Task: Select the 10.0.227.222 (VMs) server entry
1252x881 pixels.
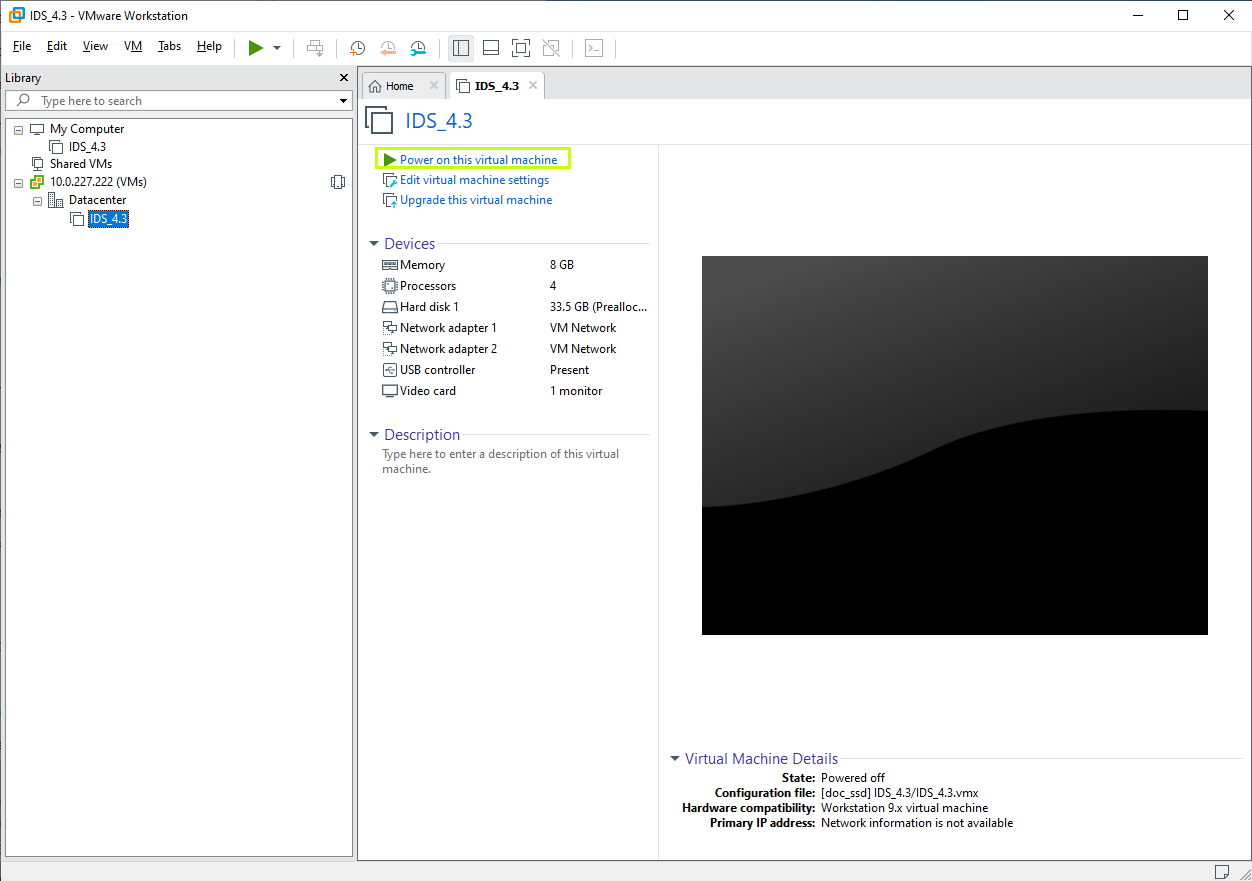Action: [x=98, y=182]
